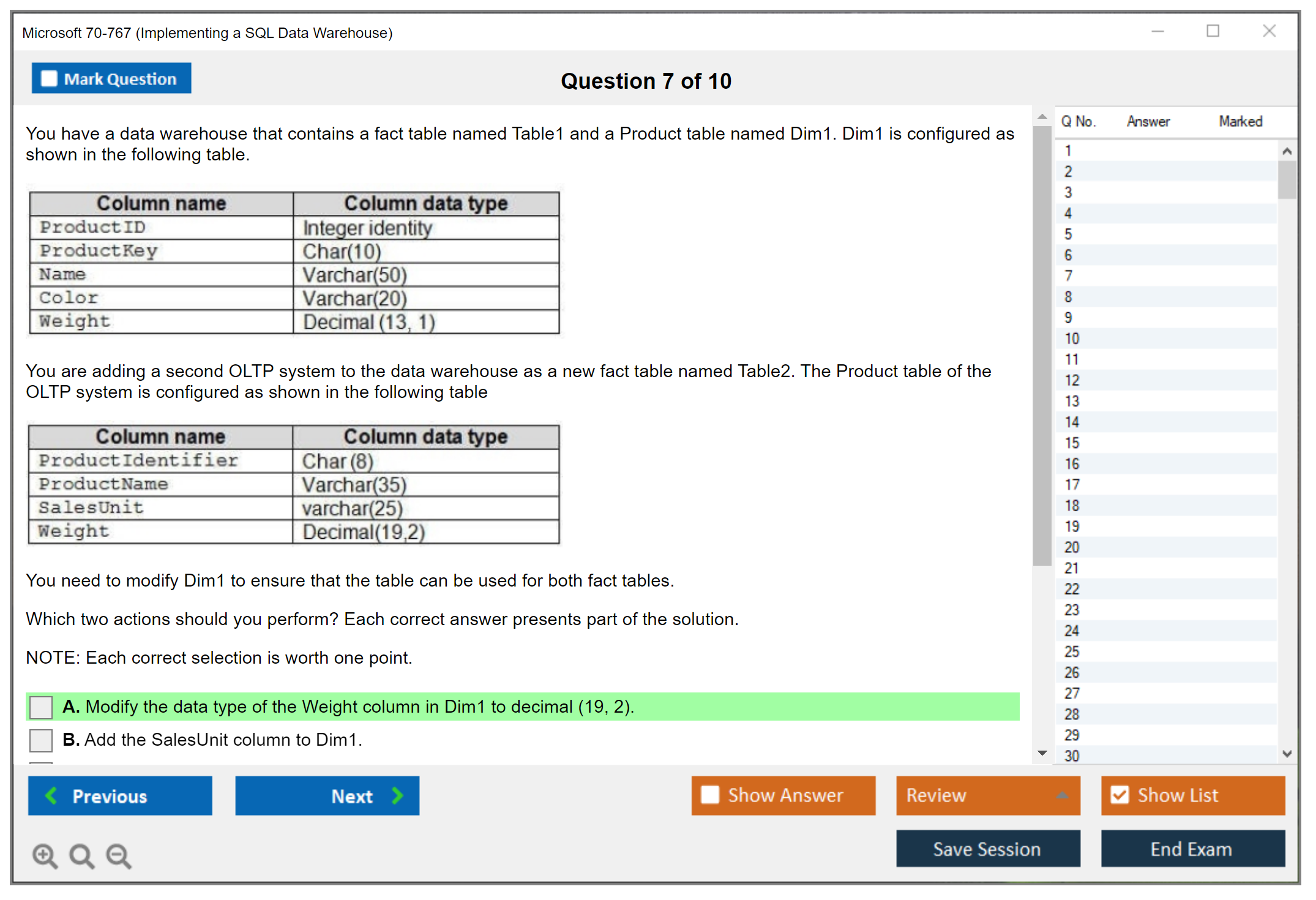Check answer option B checkbox
Screen dimensions: 1316x900
point(41,740)
